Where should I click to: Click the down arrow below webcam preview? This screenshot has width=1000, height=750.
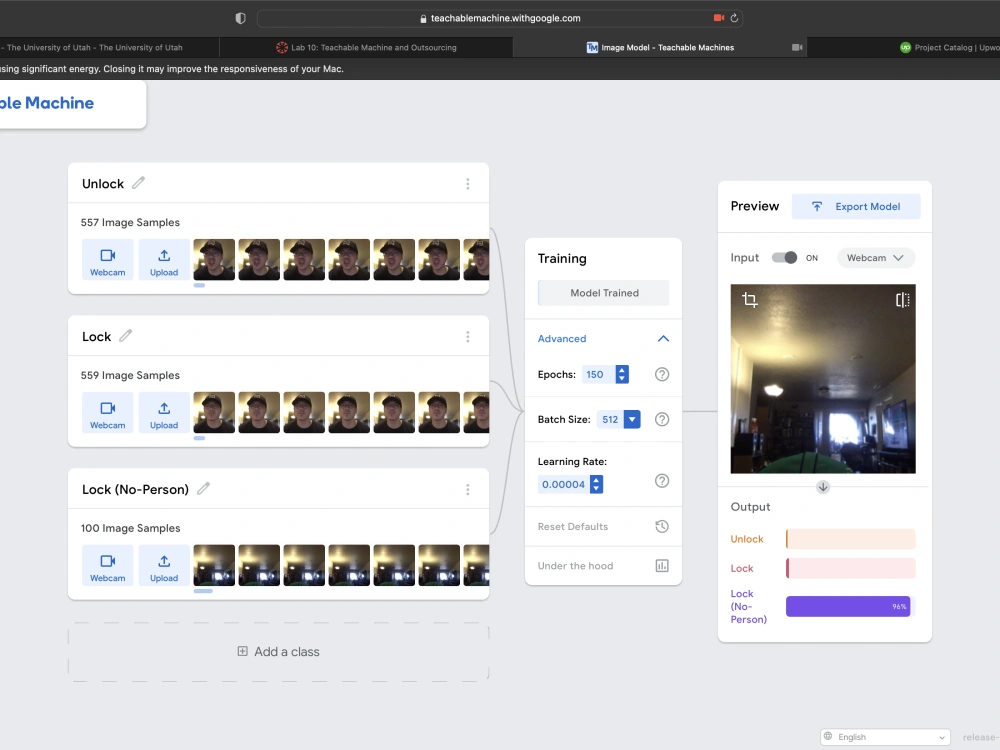coord(823,487)
